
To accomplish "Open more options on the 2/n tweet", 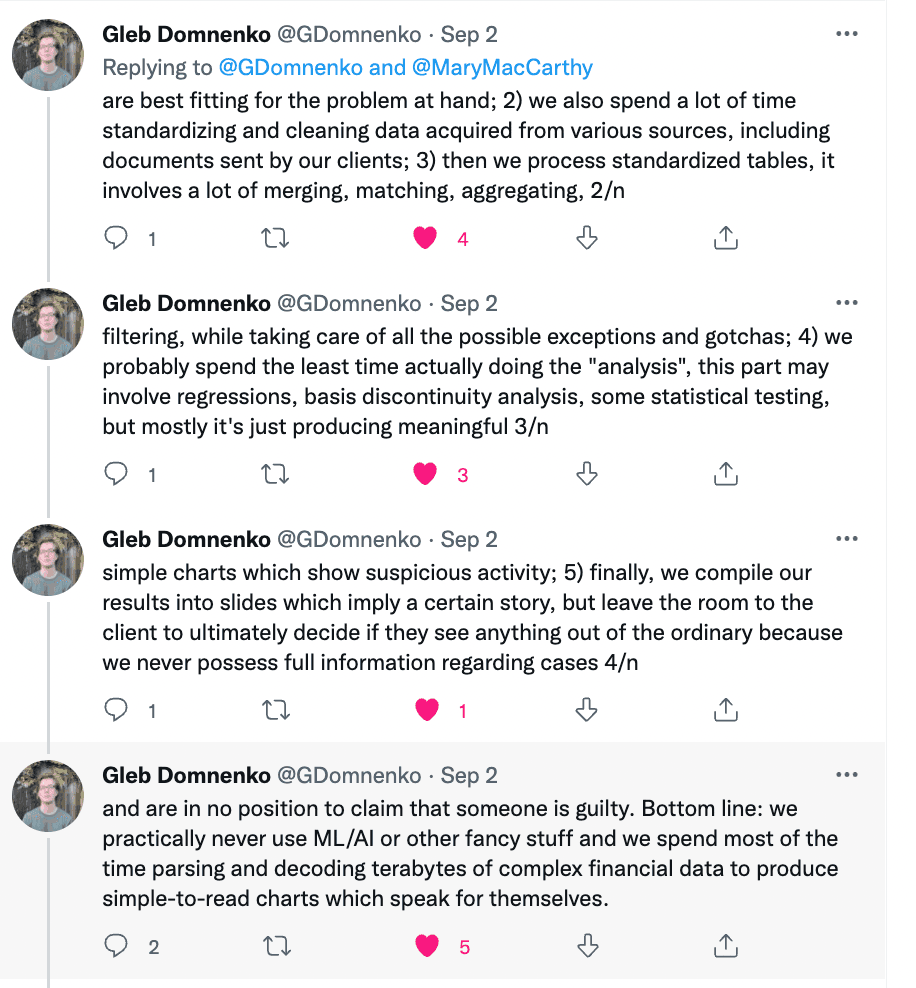I will point(846,33).
